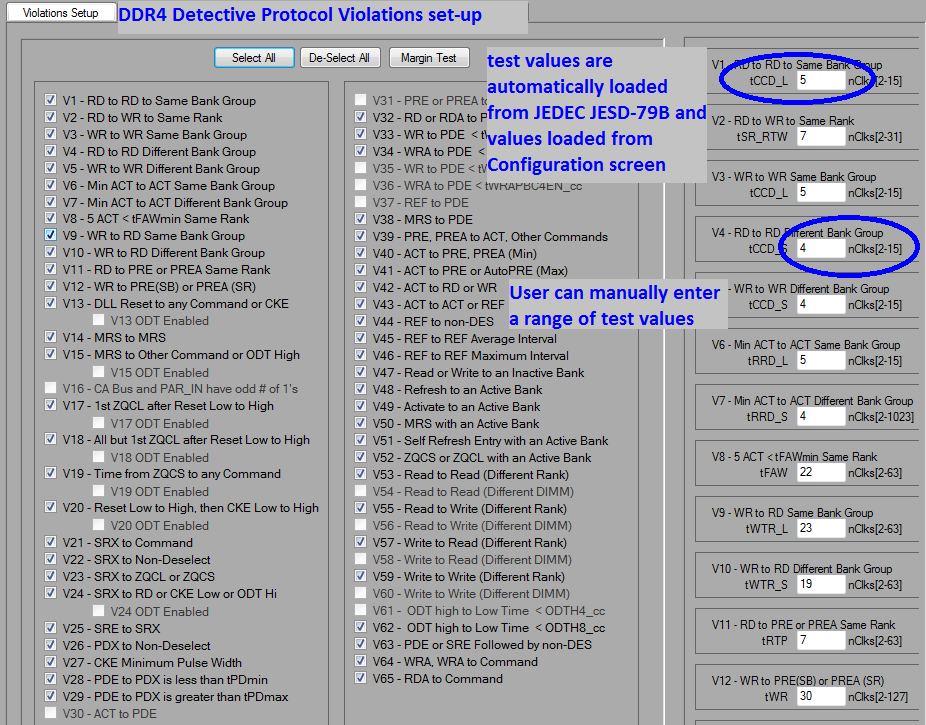Click the Select All button
The height and width of the screenshot is (725, 926).
pos(254,58)
